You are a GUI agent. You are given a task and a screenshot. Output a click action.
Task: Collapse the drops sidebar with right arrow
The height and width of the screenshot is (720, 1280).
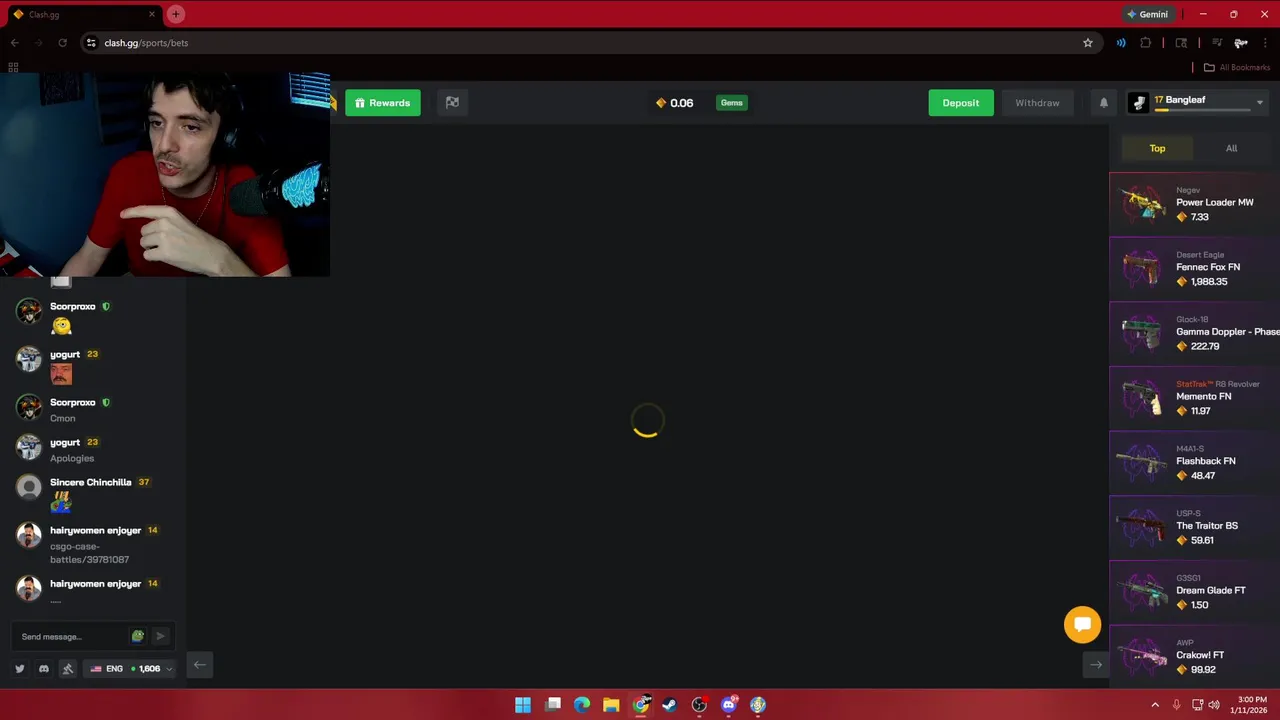pos(1096,665)
